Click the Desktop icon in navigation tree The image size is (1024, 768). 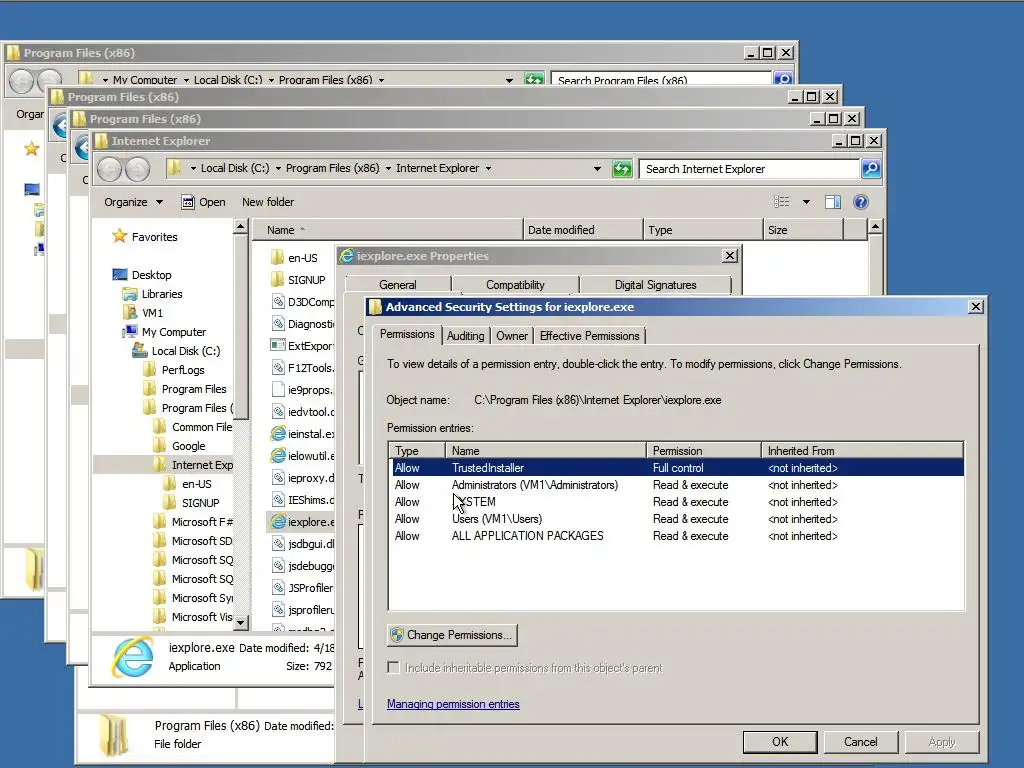pos(120,275)
